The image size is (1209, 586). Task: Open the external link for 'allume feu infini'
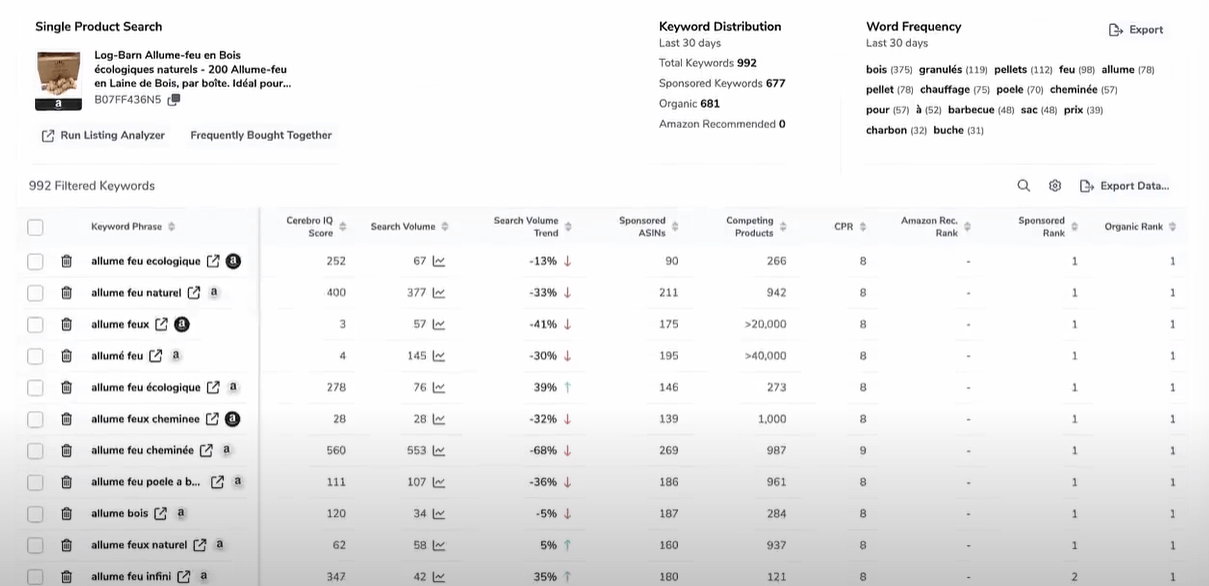(184, 576)
